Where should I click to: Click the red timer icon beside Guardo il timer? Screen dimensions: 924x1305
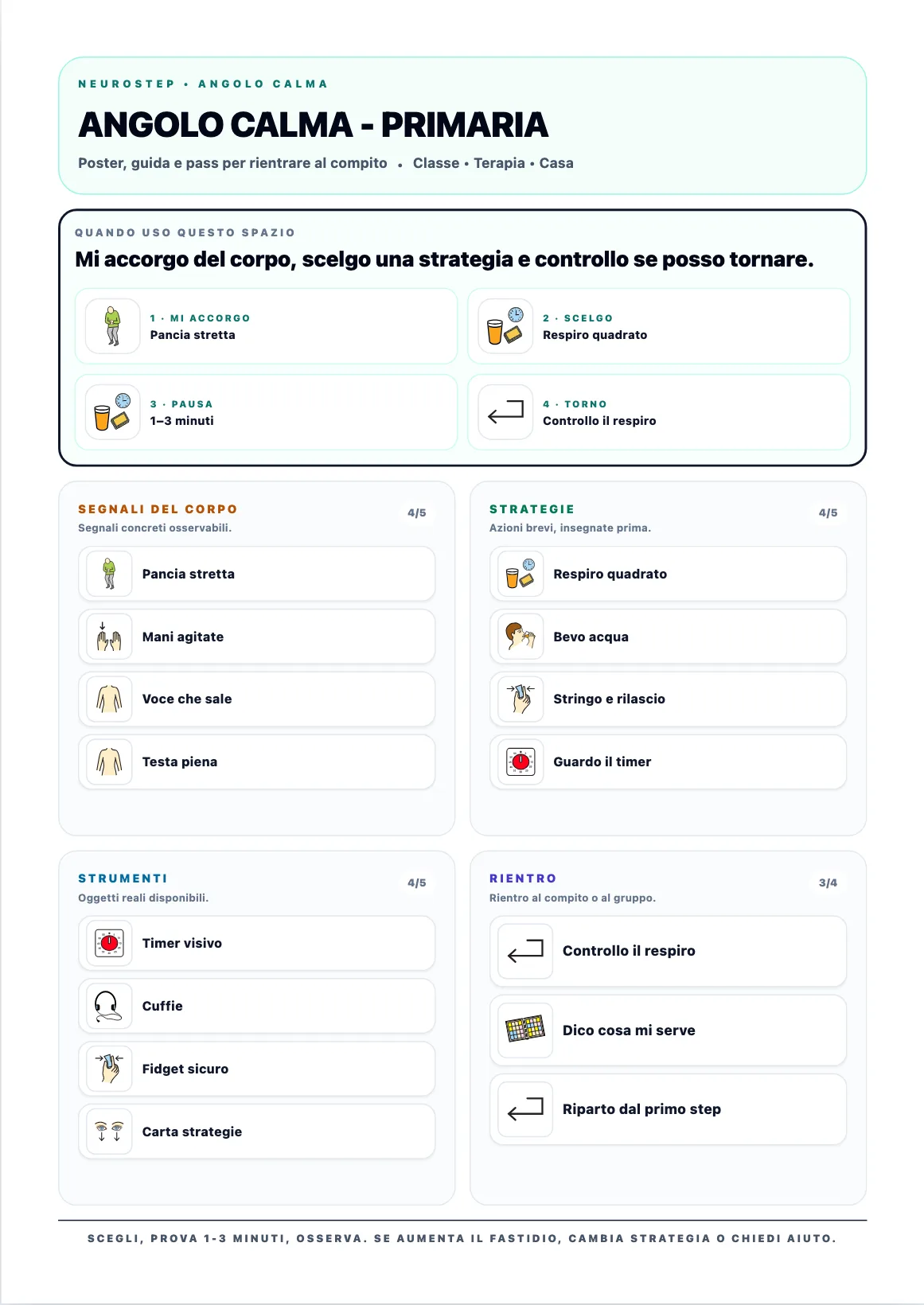pos(520,762)
